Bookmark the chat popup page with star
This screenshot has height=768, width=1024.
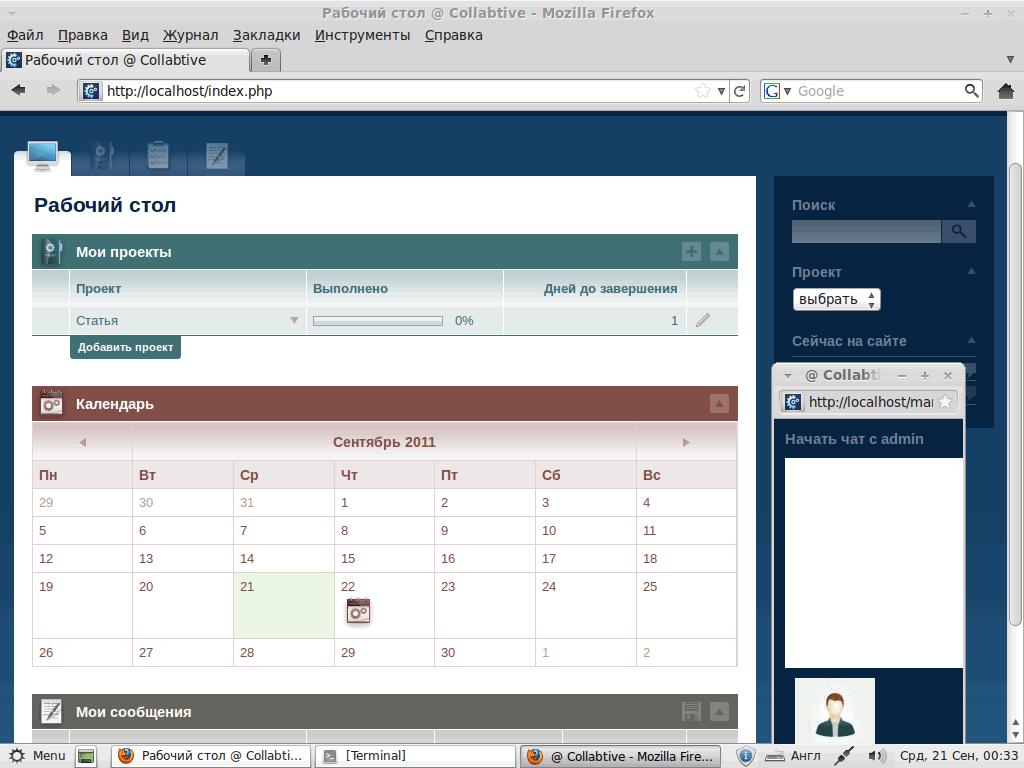[x=945, y=402]
